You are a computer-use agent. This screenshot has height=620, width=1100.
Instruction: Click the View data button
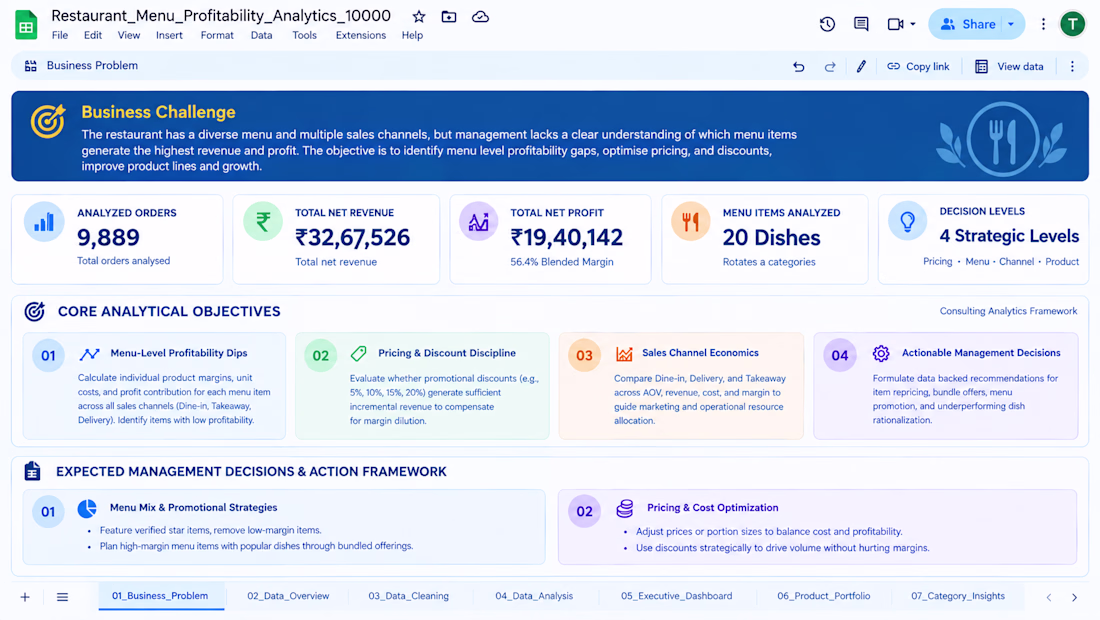pyautogui.click(x=1010, y=67)
